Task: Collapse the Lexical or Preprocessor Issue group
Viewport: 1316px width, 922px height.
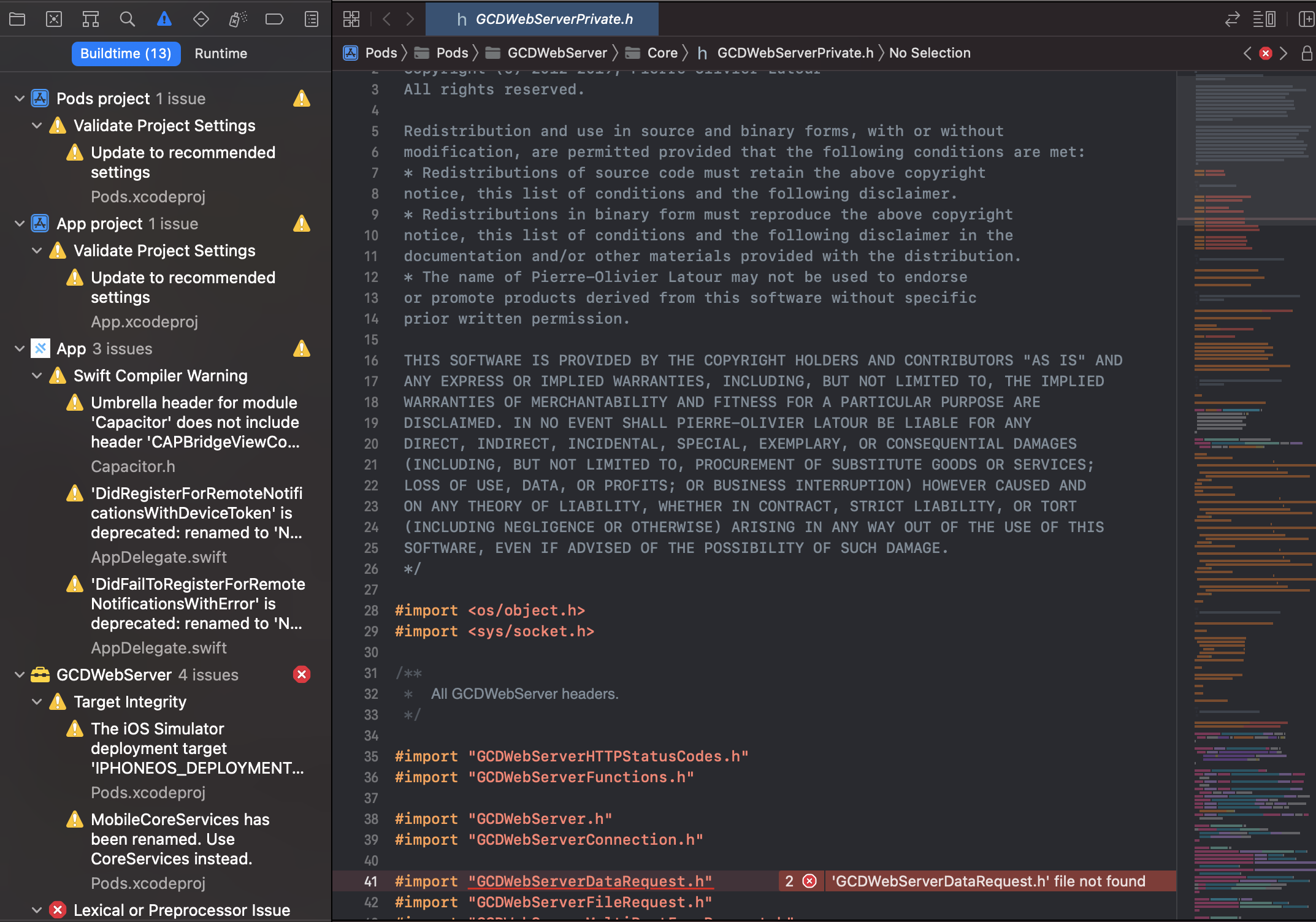Action: 37,910
